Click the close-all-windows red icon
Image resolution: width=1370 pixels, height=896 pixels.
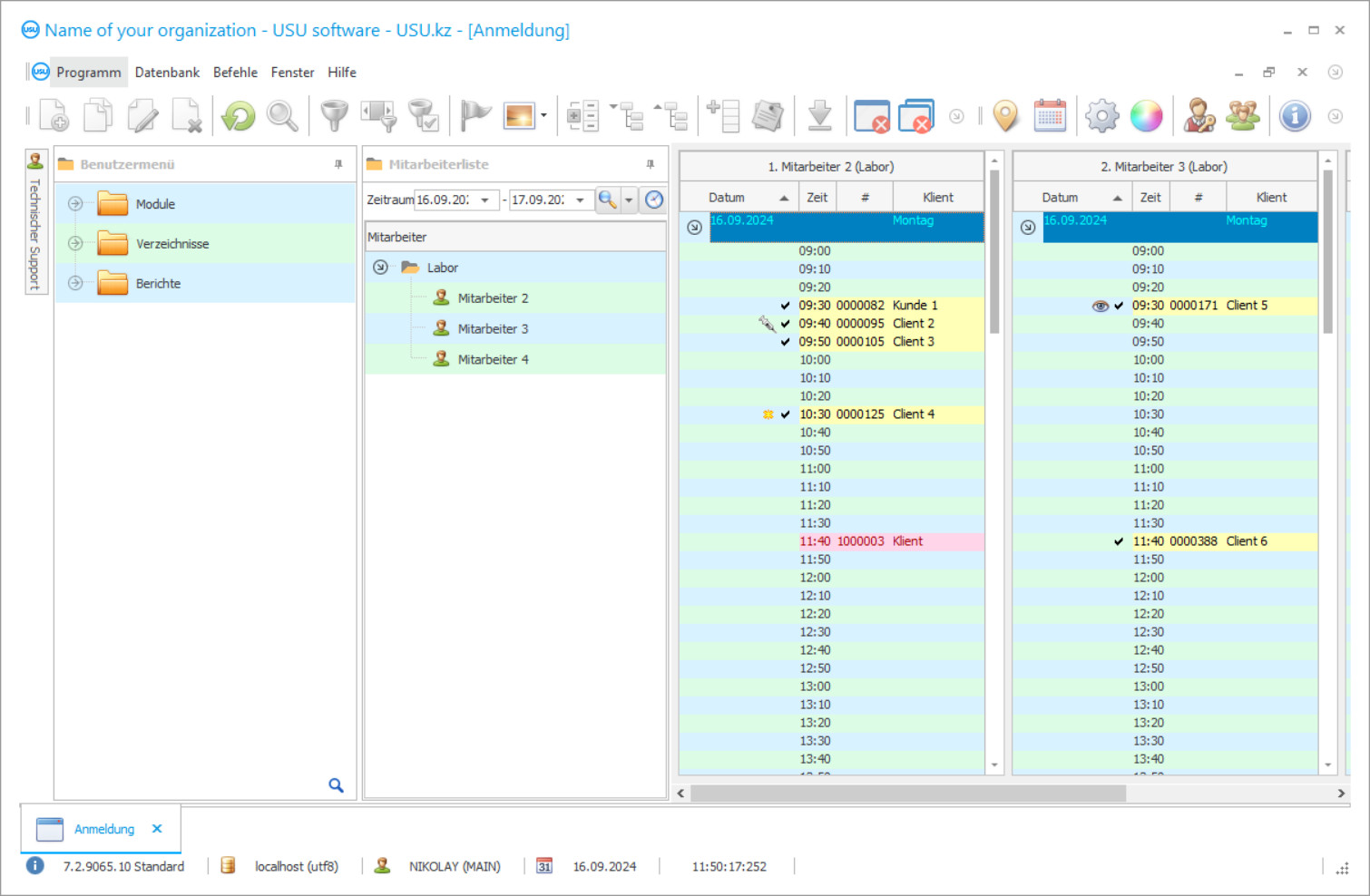pyautogui.click(x=915, y=115)
